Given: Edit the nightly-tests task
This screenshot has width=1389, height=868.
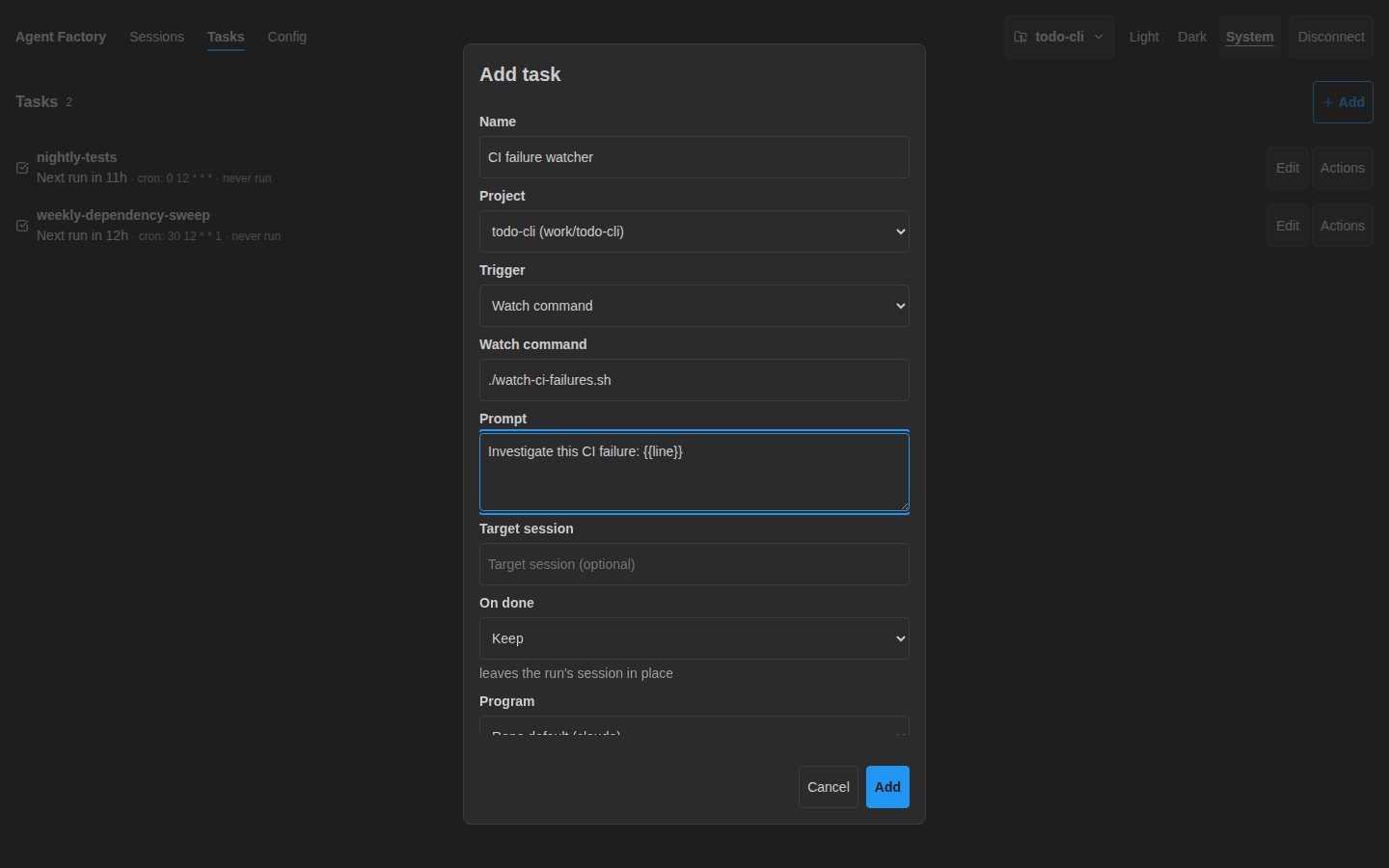Looking at the screenshot, I should tap(1288, 168).
